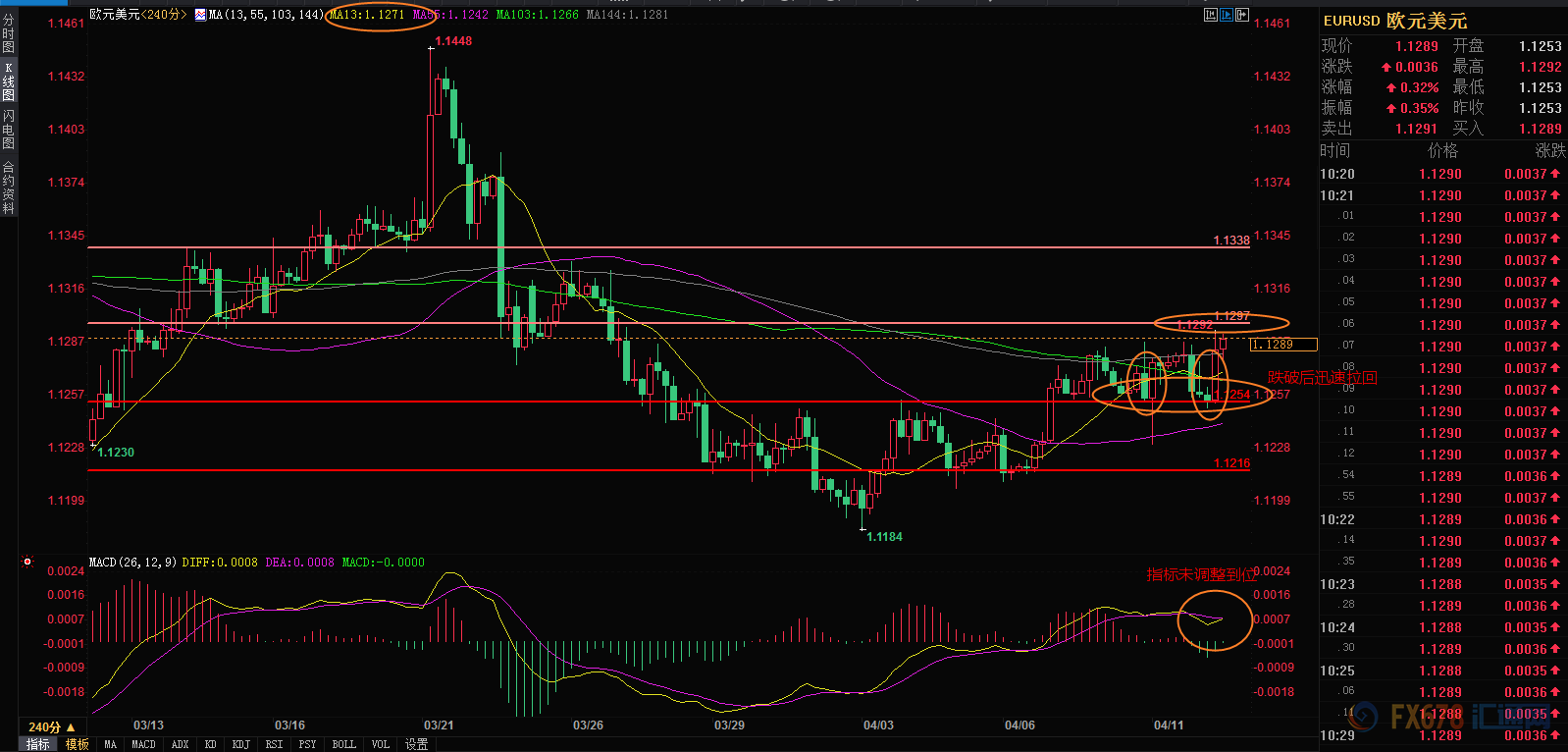The width and height of the screenshot is (1568, 752).
Task: Click the current price tag 1.1289 on axis
Action: 1284,345
